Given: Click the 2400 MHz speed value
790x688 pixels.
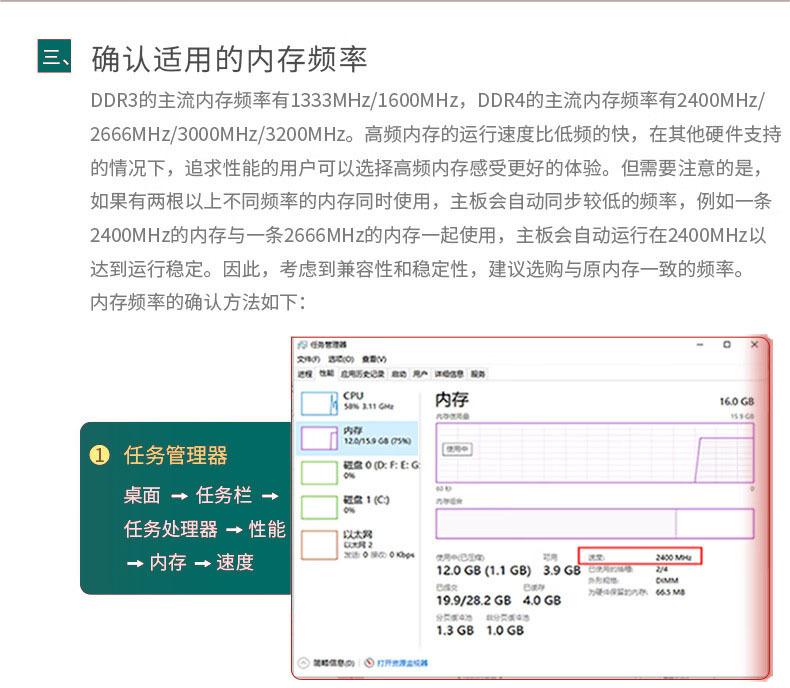Looking at the screenshot, I should 674,558.
